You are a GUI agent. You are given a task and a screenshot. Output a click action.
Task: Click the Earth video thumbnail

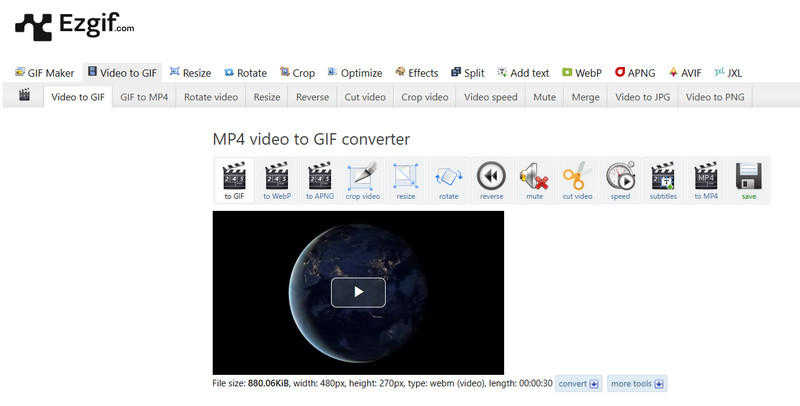coord(358,293)
